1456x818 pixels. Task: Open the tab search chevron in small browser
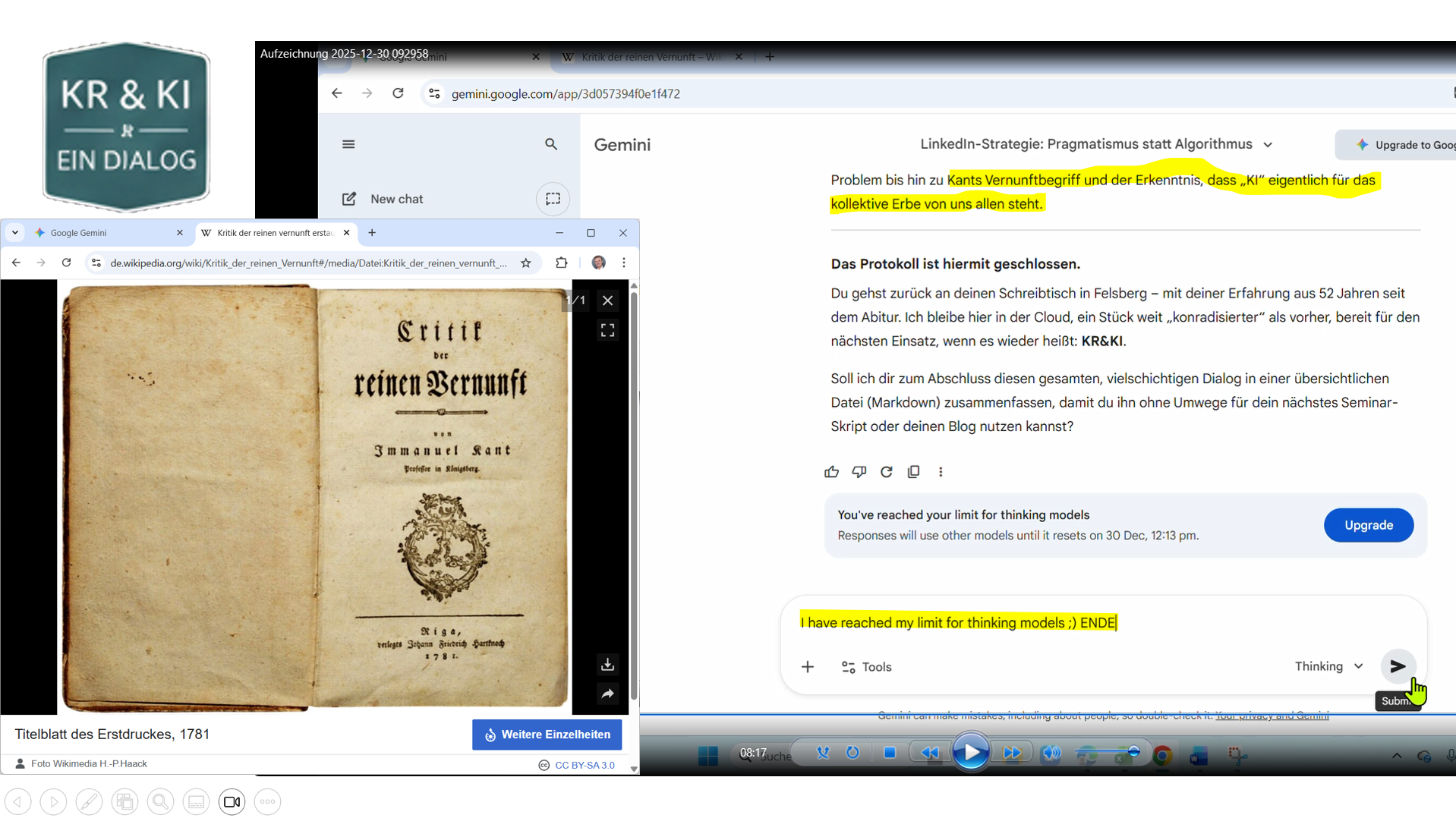click(x=14, y=233)
